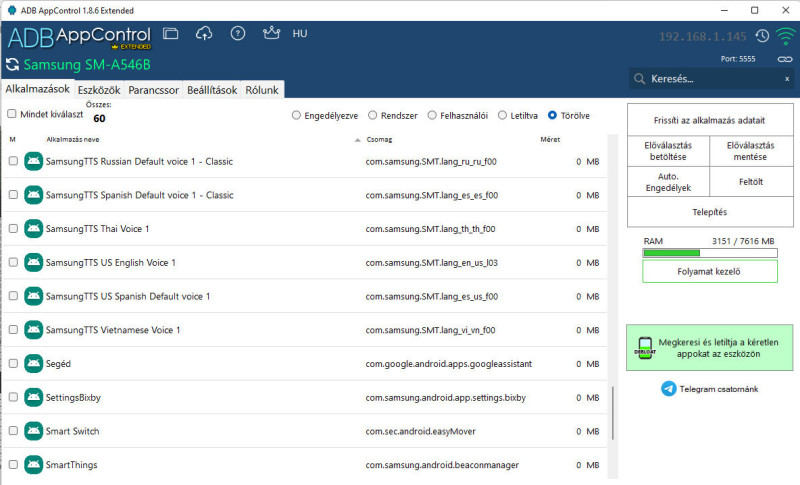This screenshot has width=800, height=485.
Task: Click the SmartThings app icon
Action: tap(34, 464)
